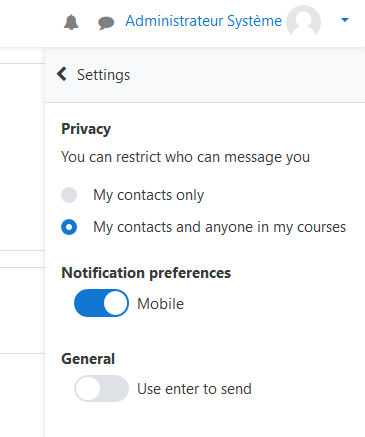Image resolution: width=365 pixels, height=437 pixels.
Task: Select the My contacts only radio button
Action: tap(69, 195)
